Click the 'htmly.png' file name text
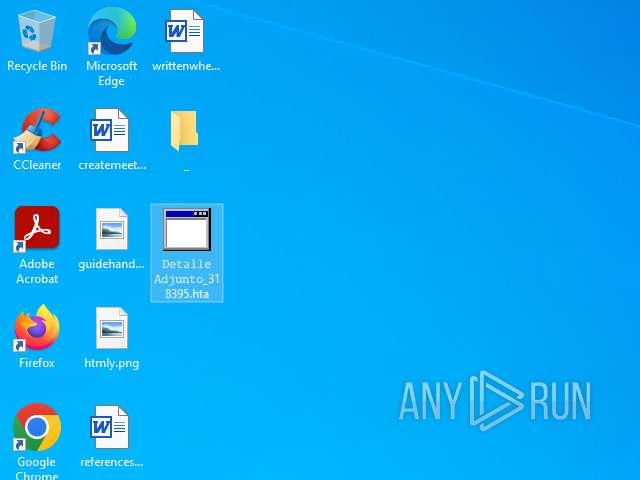Viewport: 640px width, 480px height. tap(111, 363)
